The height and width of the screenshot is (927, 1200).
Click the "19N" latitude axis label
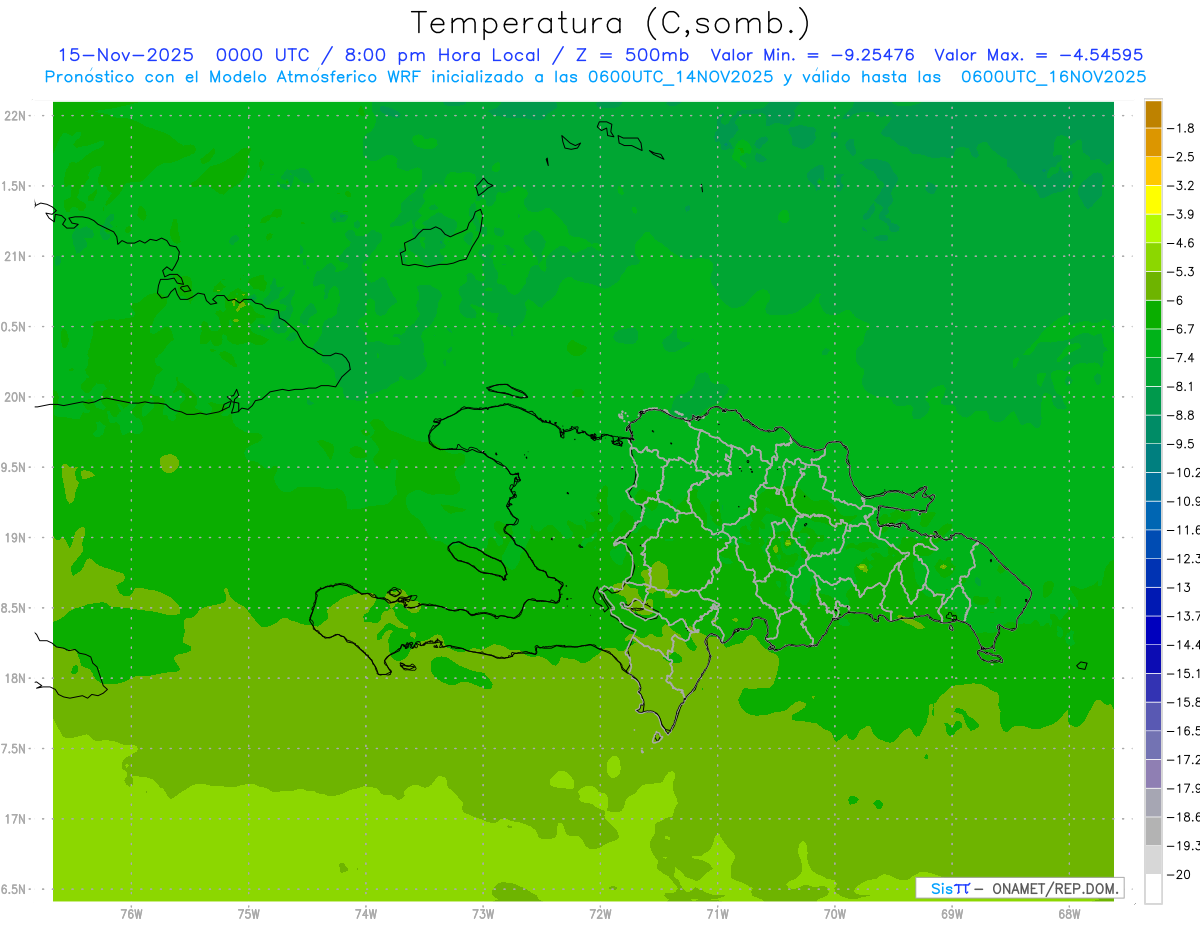click(14, 538)
